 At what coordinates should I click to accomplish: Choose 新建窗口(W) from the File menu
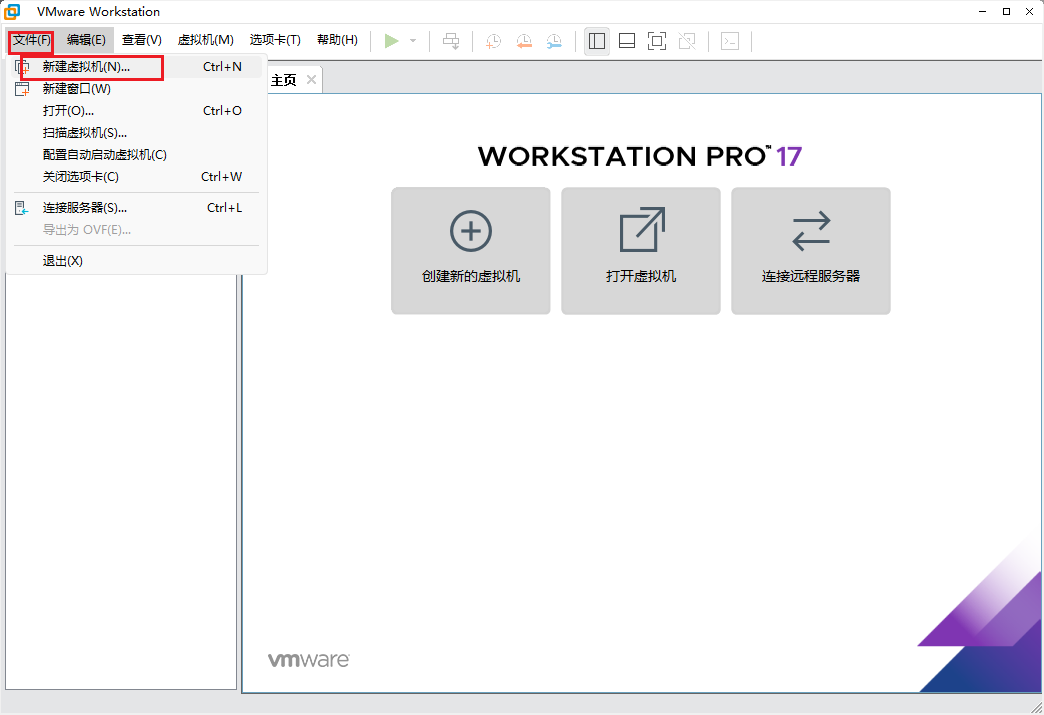[136, 89]
